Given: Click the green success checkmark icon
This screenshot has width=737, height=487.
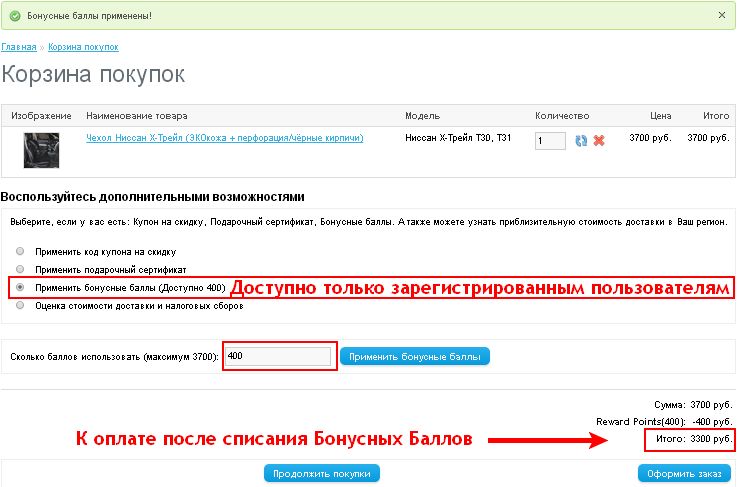Looking at the screenshot, I should pyautogui.click(x=15, y=16).
